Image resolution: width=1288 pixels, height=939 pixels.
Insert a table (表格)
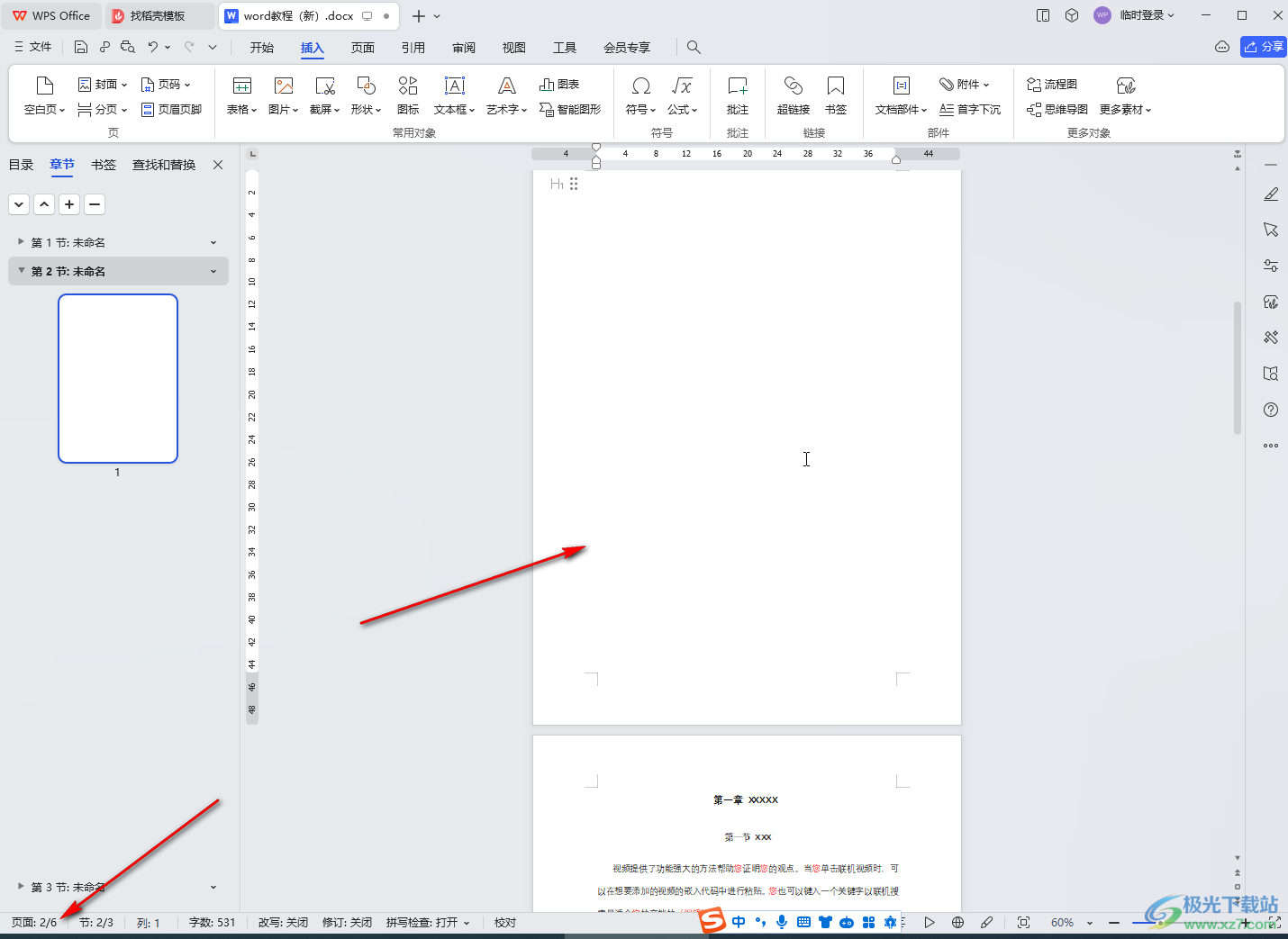pos(241,96)
